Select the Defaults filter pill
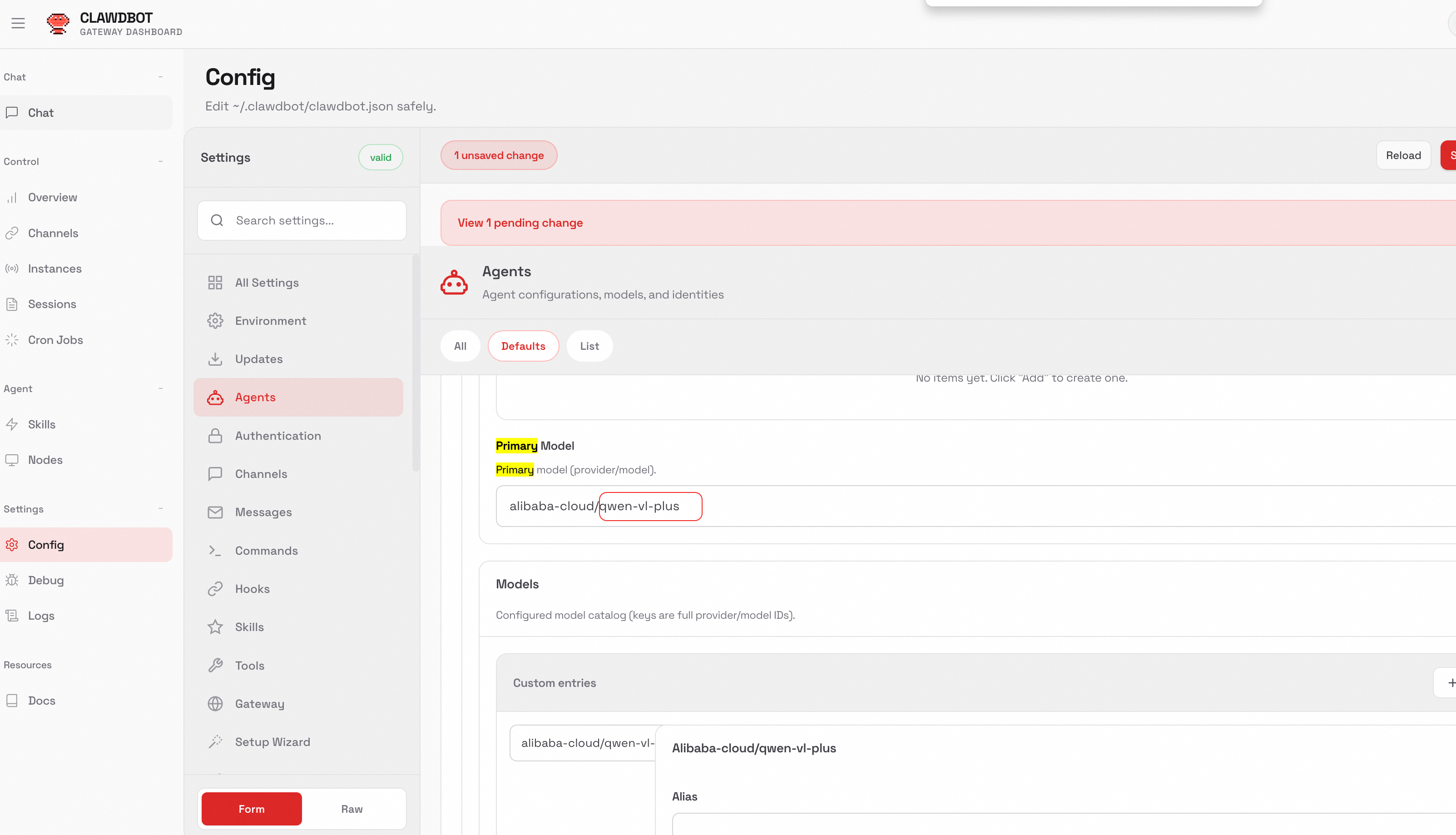 point(523,346)
